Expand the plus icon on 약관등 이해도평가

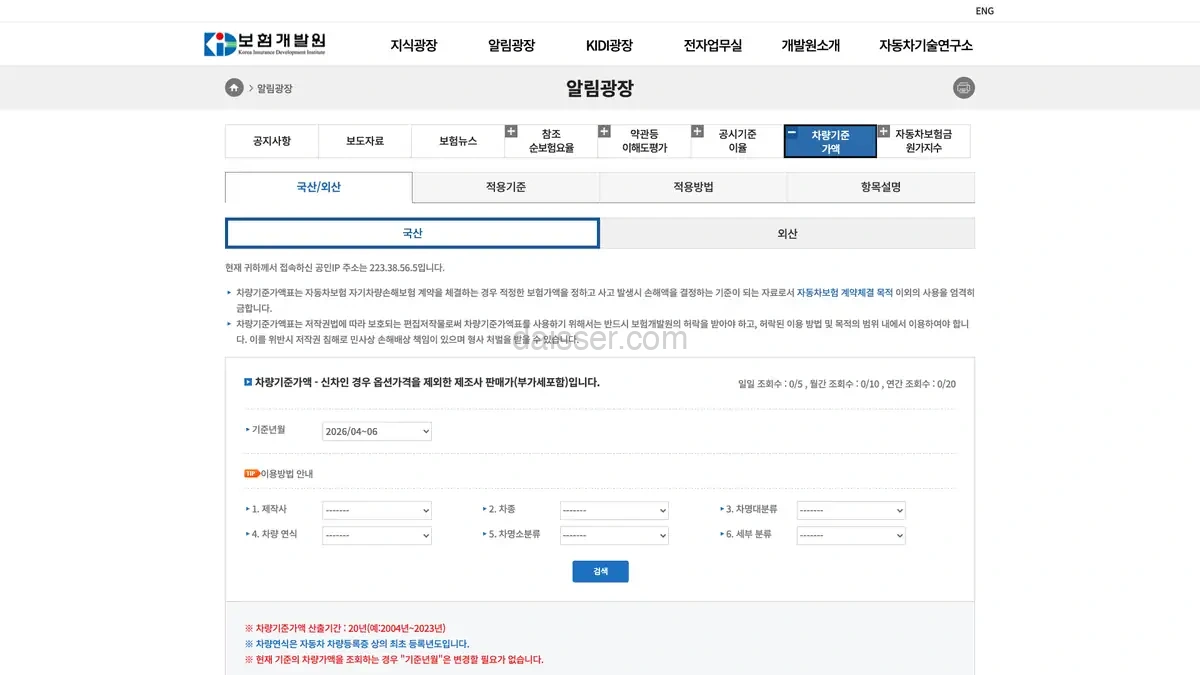tap(604, 131)
